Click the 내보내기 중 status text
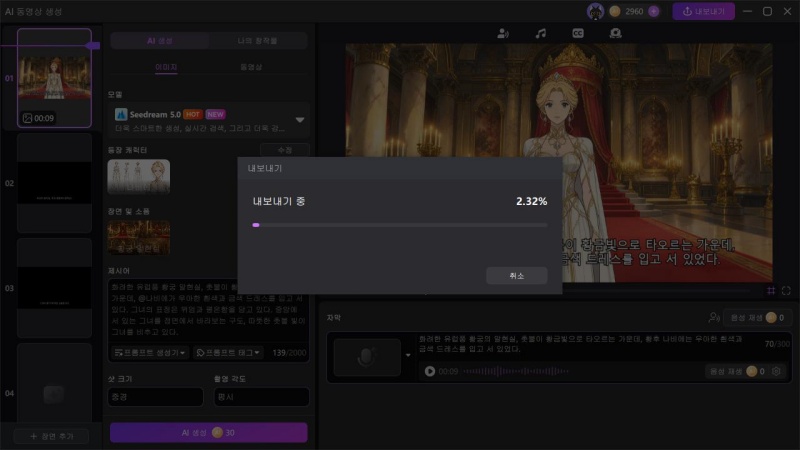 [279, 202]
